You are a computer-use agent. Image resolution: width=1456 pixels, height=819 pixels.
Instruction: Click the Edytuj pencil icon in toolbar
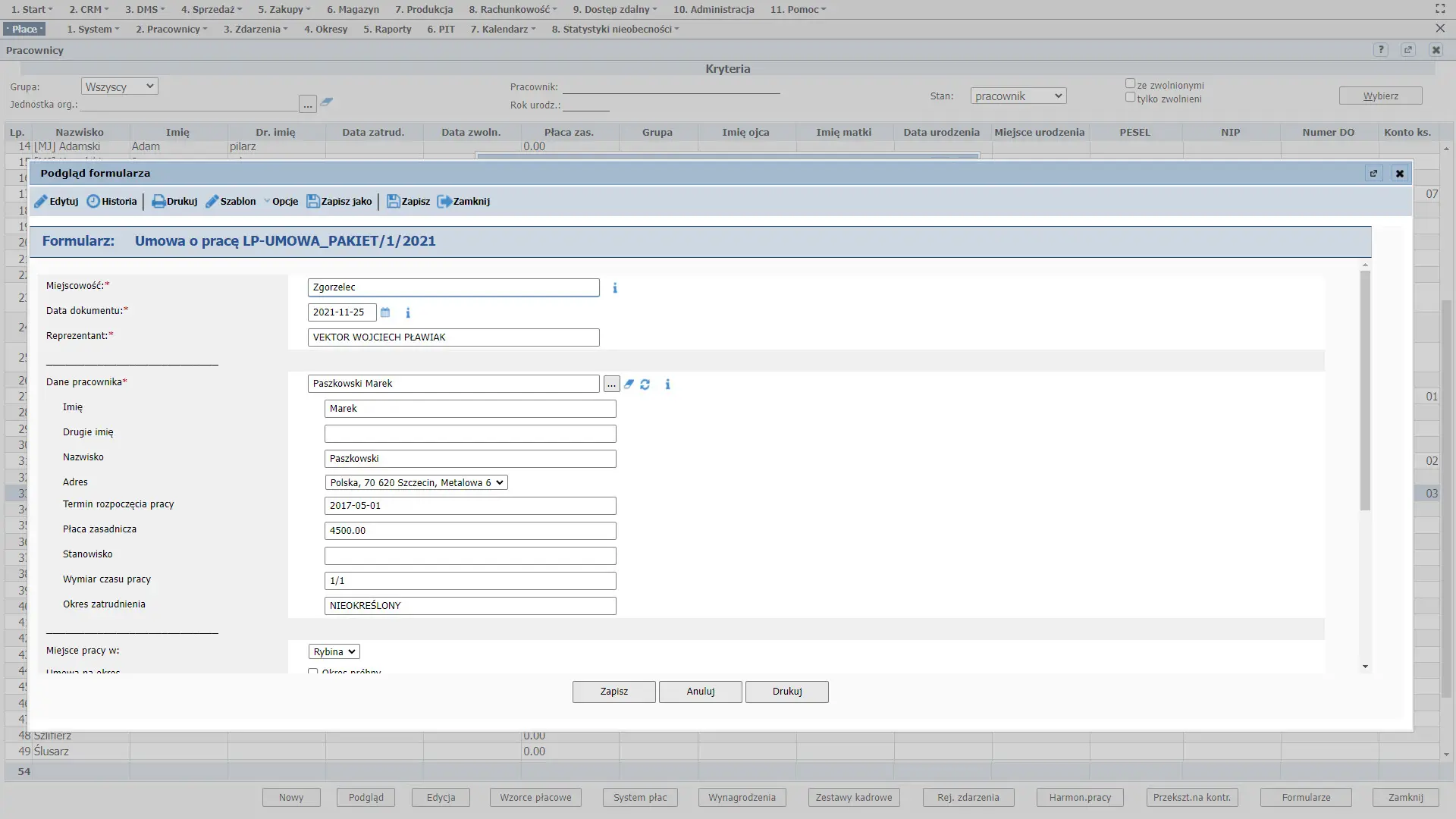tap(41, 202)
